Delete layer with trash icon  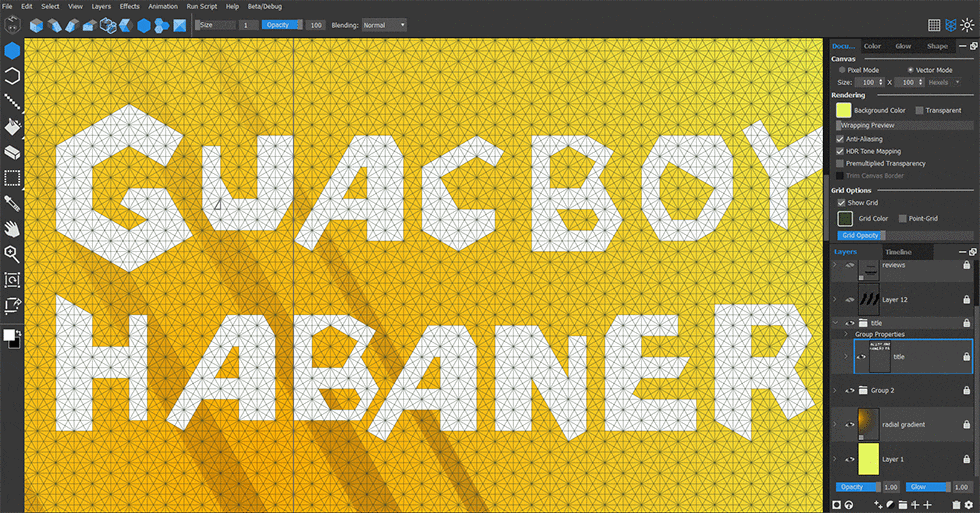coord(955,505)
